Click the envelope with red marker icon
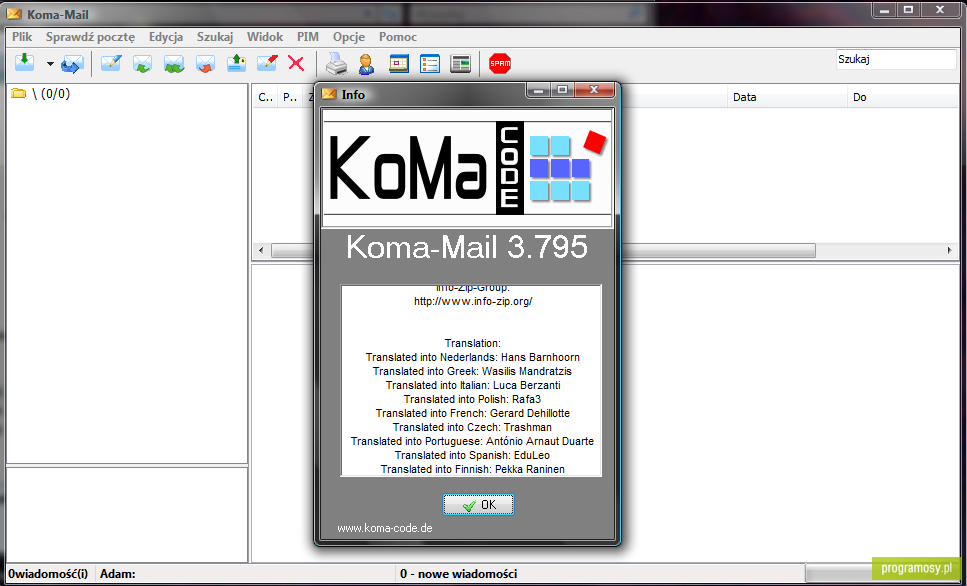 [267, 63]
